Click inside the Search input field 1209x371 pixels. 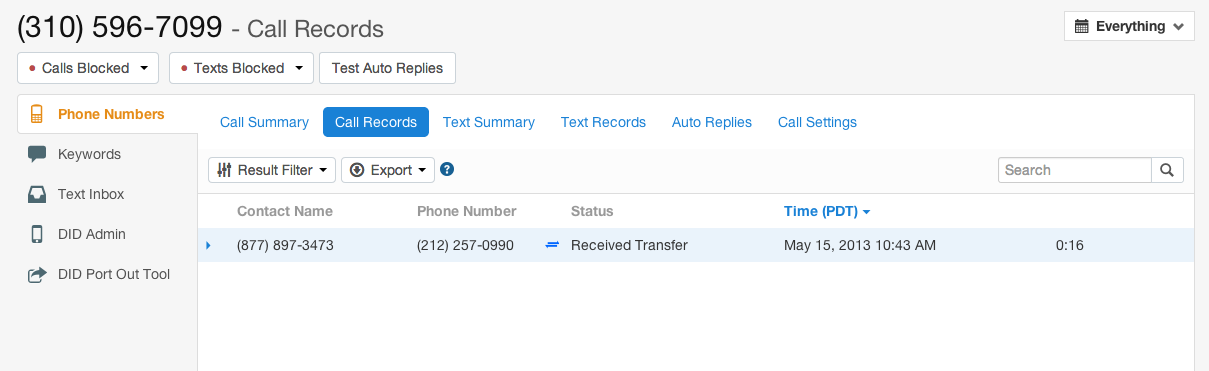pos(1075,170)
